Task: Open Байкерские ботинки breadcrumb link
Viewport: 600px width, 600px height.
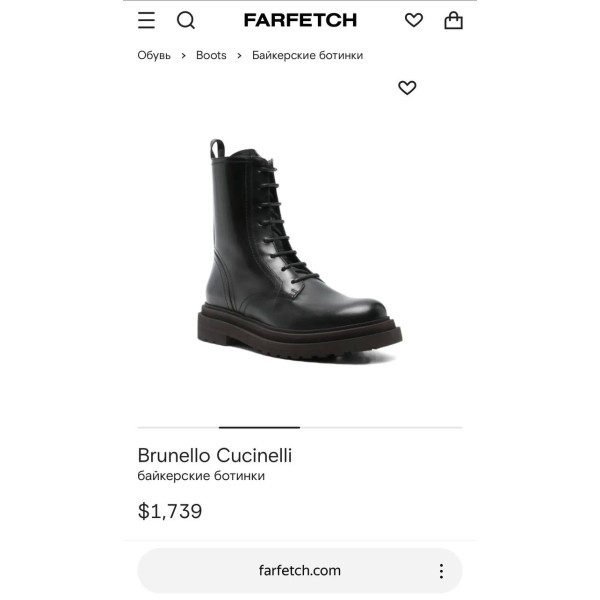Action: point(307,55)
